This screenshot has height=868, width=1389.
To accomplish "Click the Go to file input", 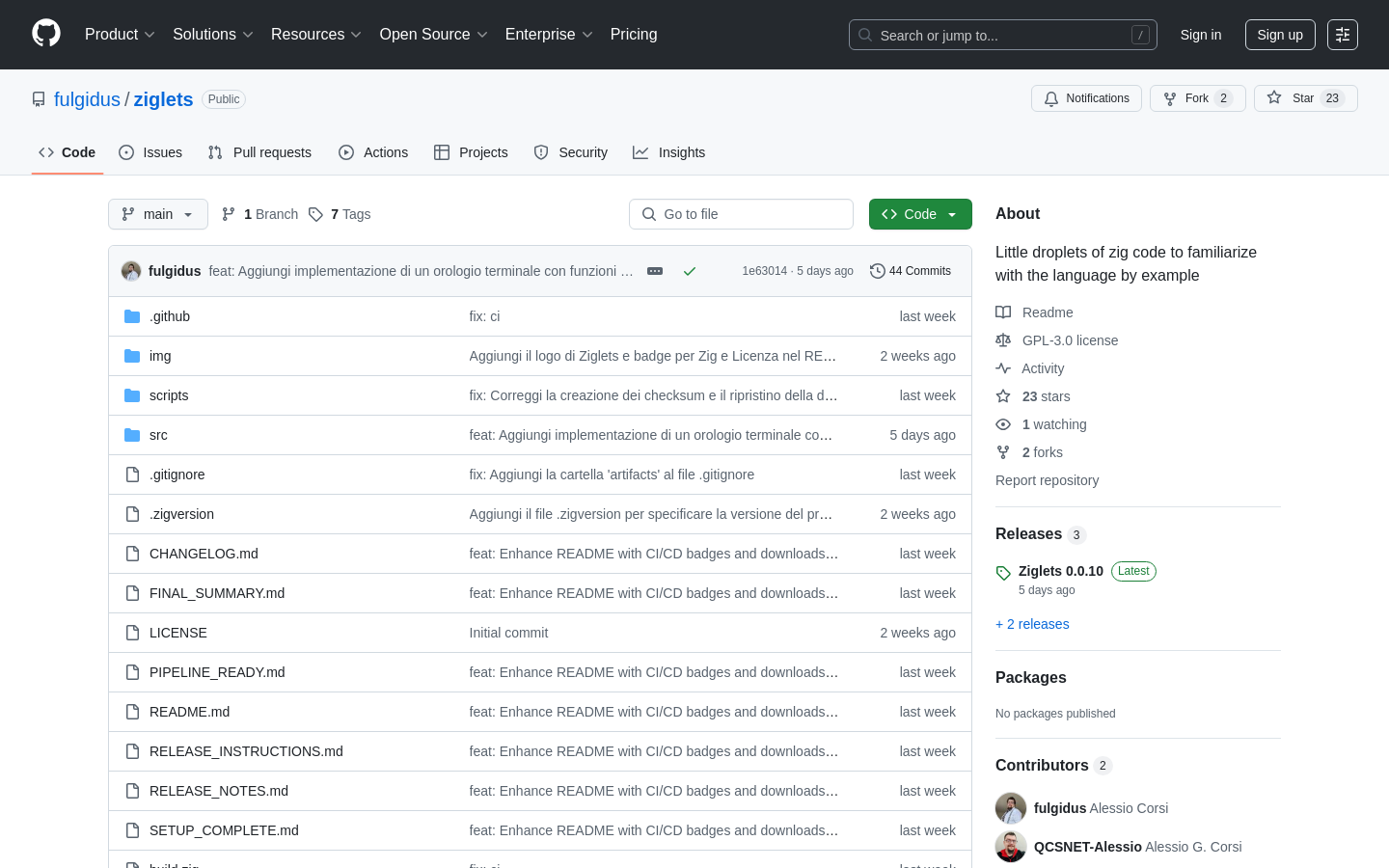I will (x=741, y=214).
